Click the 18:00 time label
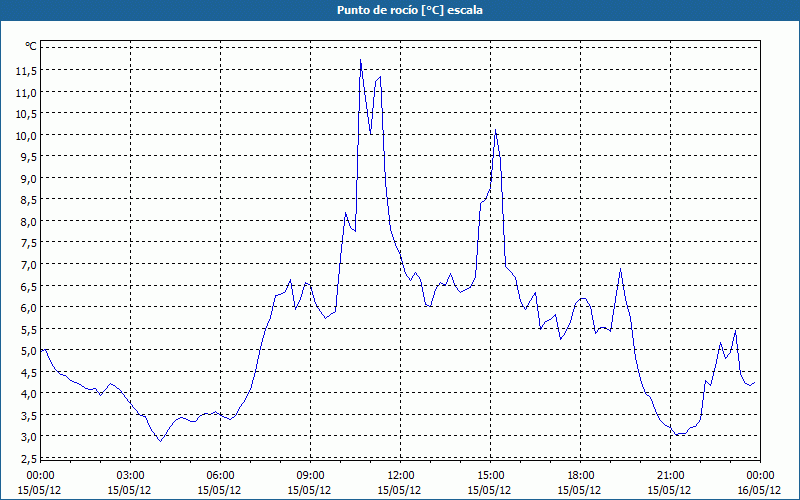 coord(581,475)
